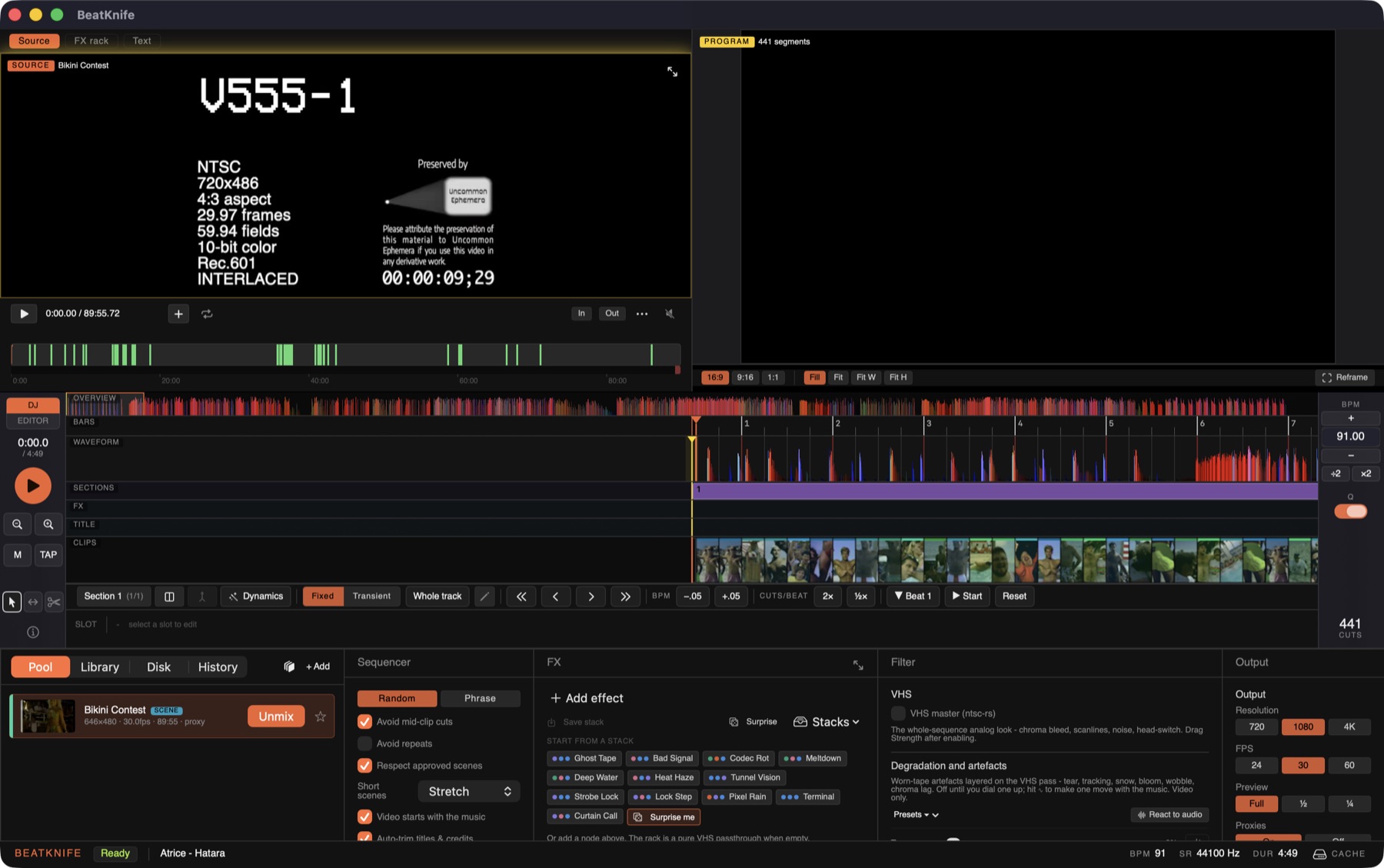Image resolution: width=1384 pixels, height=868 pixels.
Task: Switch to the Phrase sequencer mode
Action: coord(480,698)
